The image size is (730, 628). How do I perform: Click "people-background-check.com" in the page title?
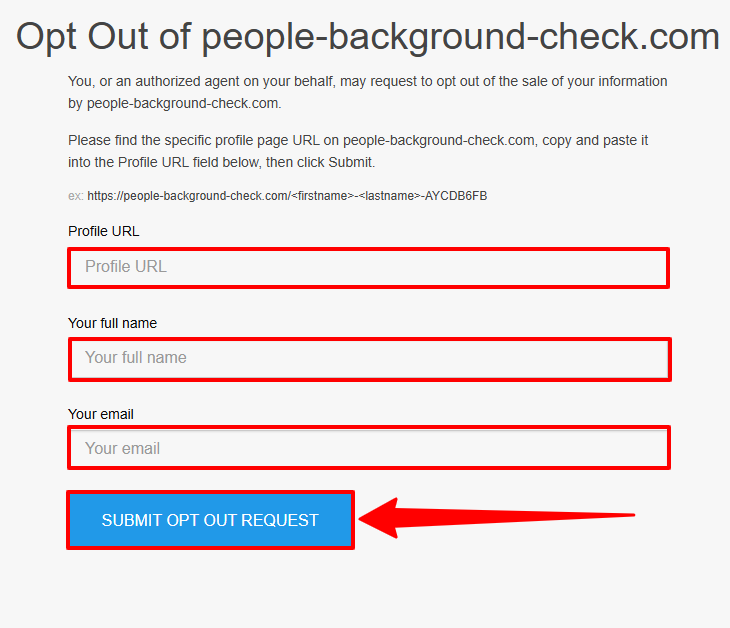[x=461, y=37]
